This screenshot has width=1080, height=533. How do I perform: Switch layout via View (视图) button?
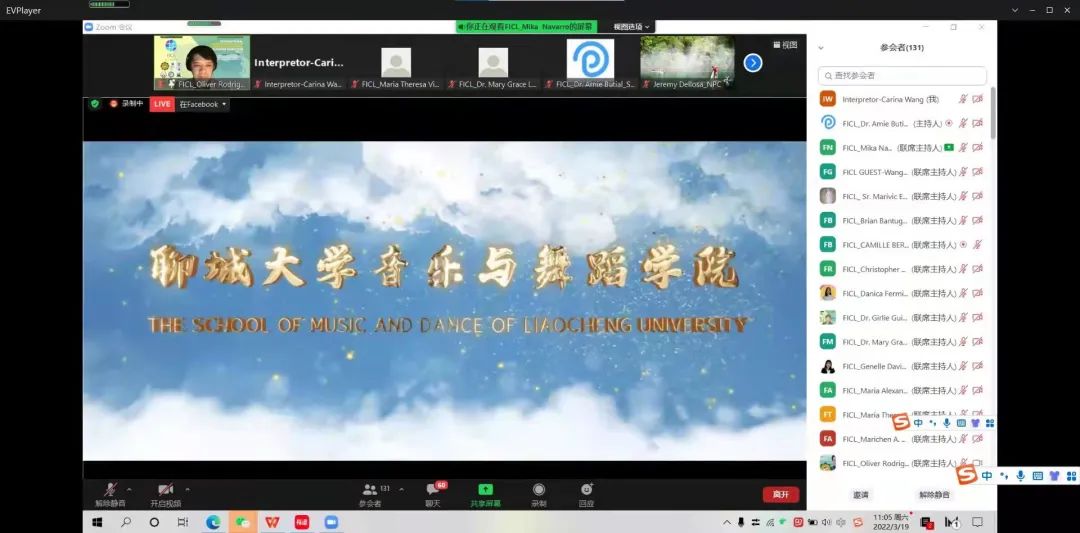coord(785,45)
